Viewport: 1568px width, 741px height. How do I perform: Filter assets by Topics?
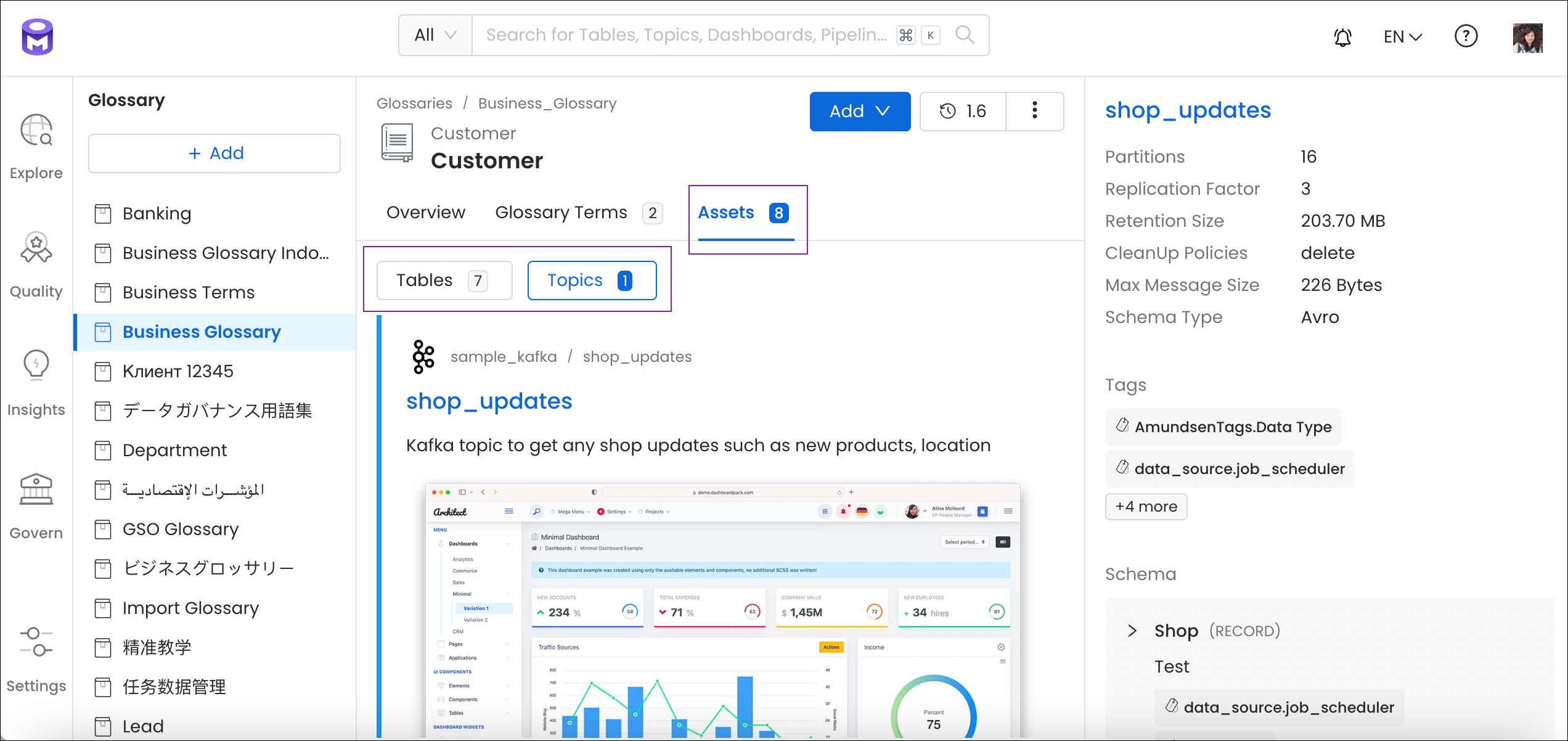(x=592, y=280)
